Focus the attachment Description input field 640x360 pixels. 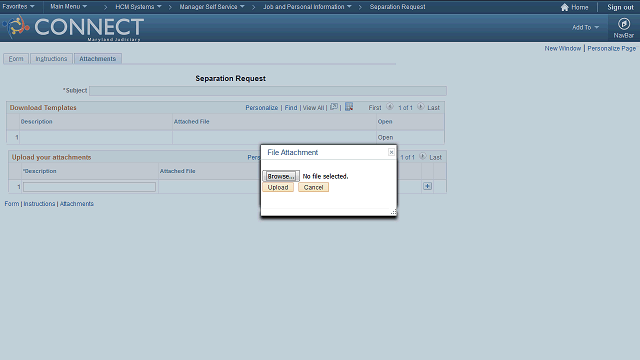[x=89, y=187]
